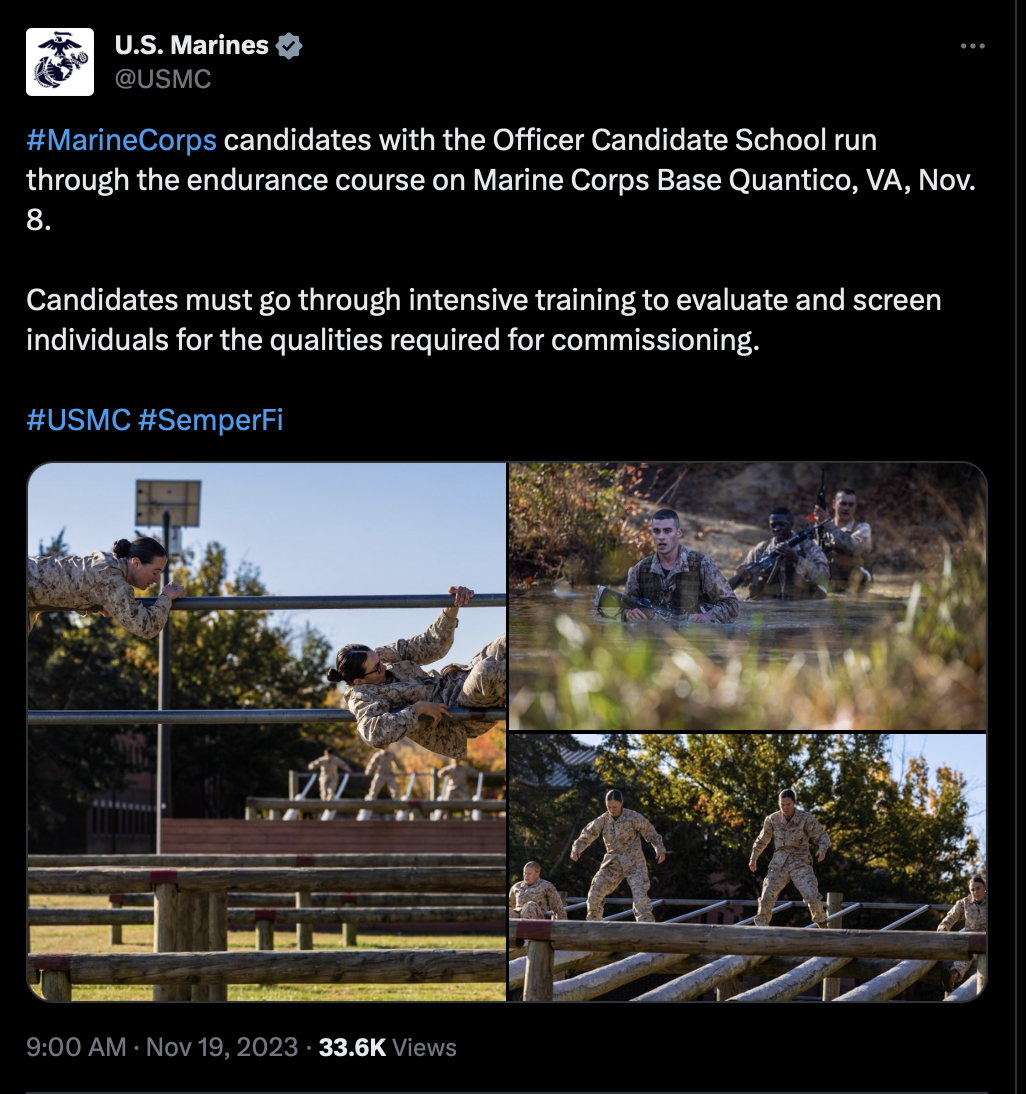Open the U.S. Marines display name
The image size is (1026, 1094).
[191, 45]
